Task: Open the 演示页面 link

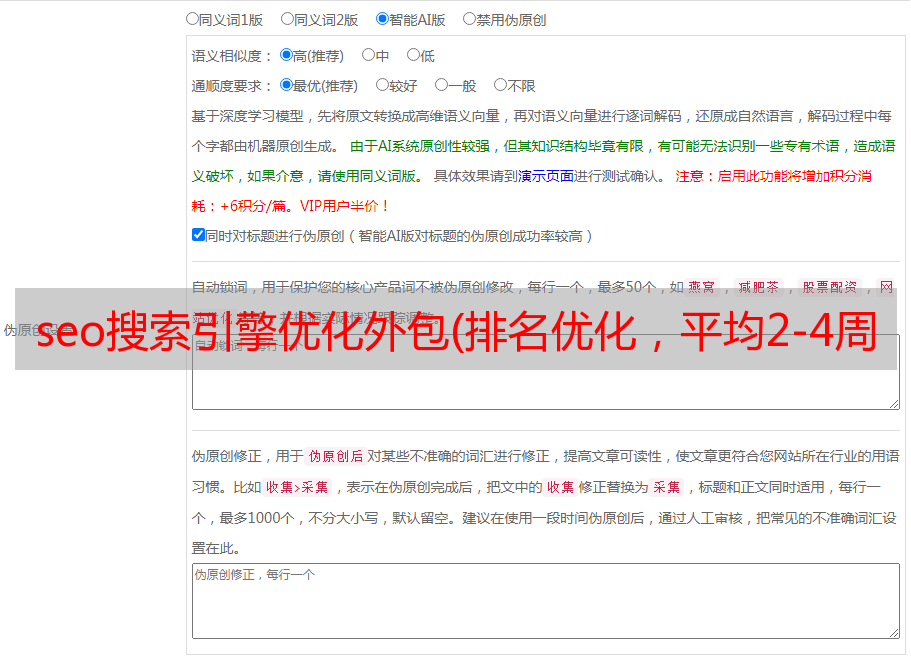Action: (x=545, y=176)
